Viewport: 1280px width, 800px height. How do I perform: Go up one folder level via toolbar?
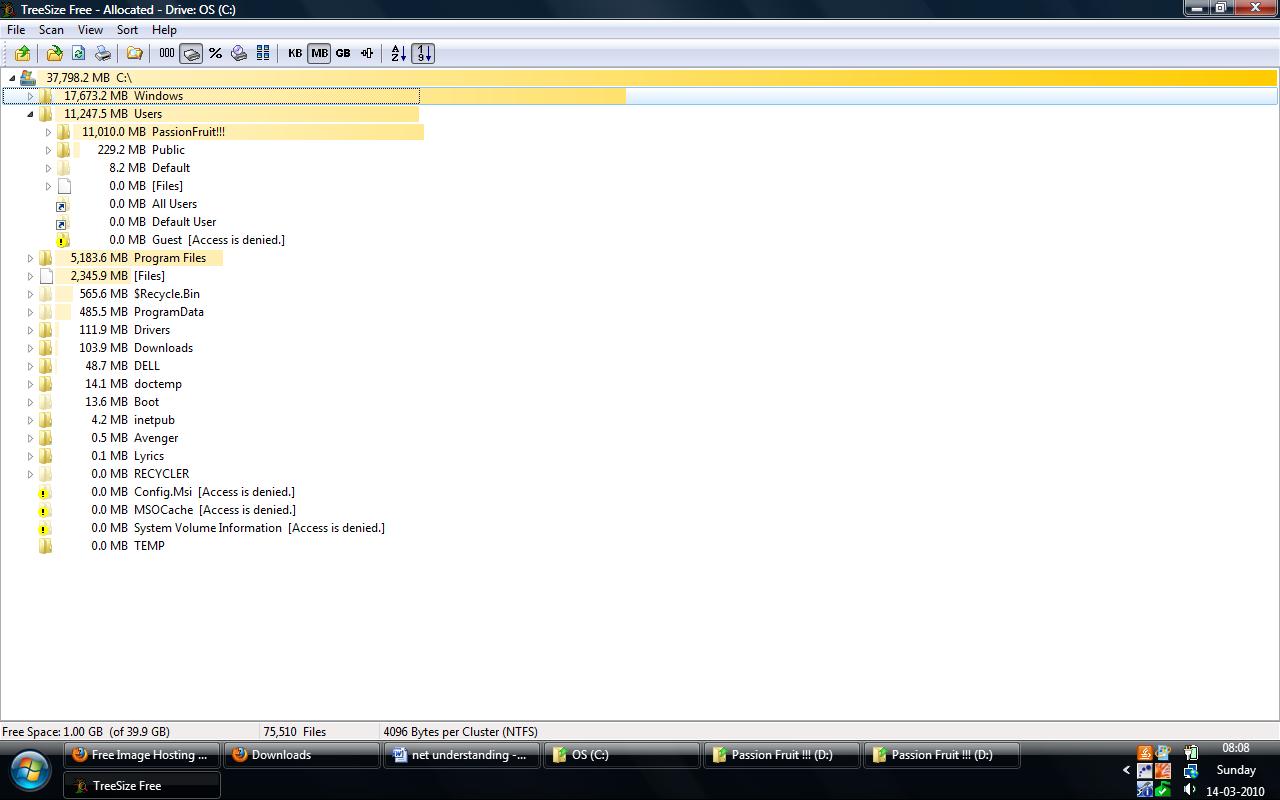coord(22,53)
